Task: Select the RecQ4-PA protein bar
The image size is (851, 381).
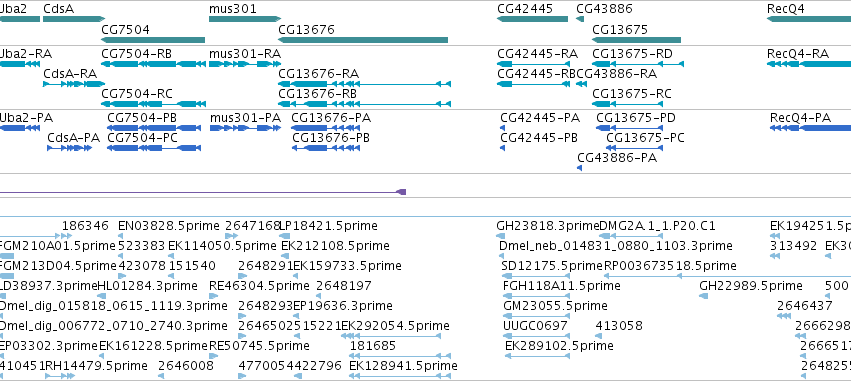Action: 810,128
